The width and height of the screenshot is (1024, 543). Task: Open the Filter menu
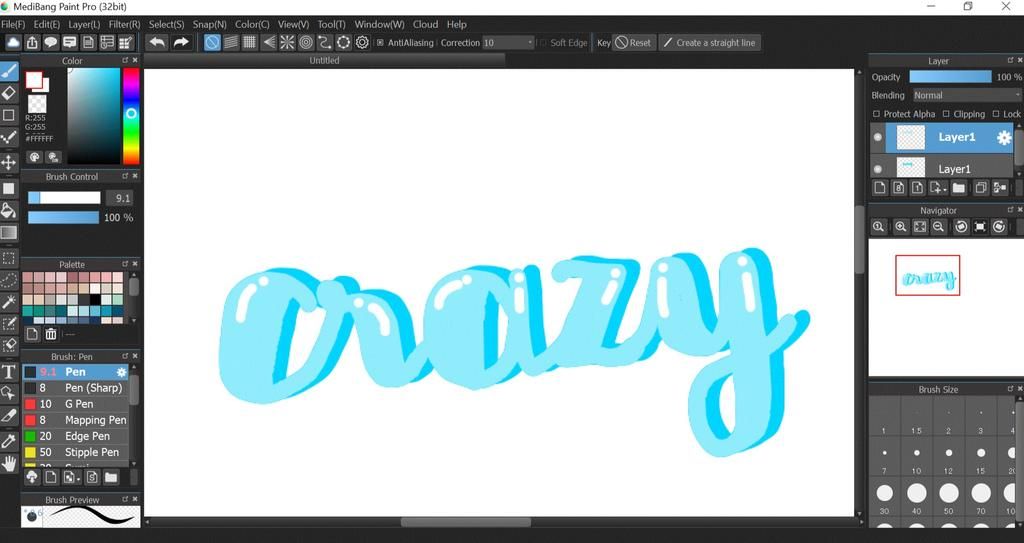(125, 24)
